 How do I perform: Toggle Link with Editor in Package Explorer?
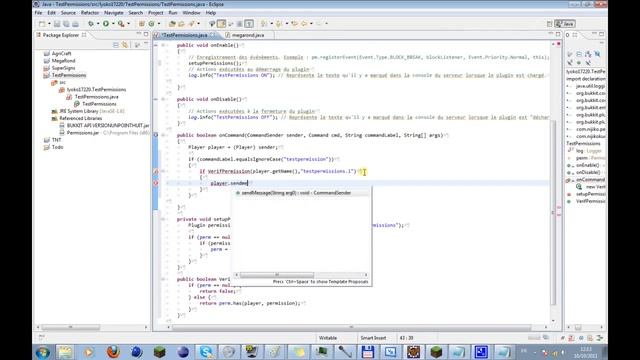(x=124, y=45)
